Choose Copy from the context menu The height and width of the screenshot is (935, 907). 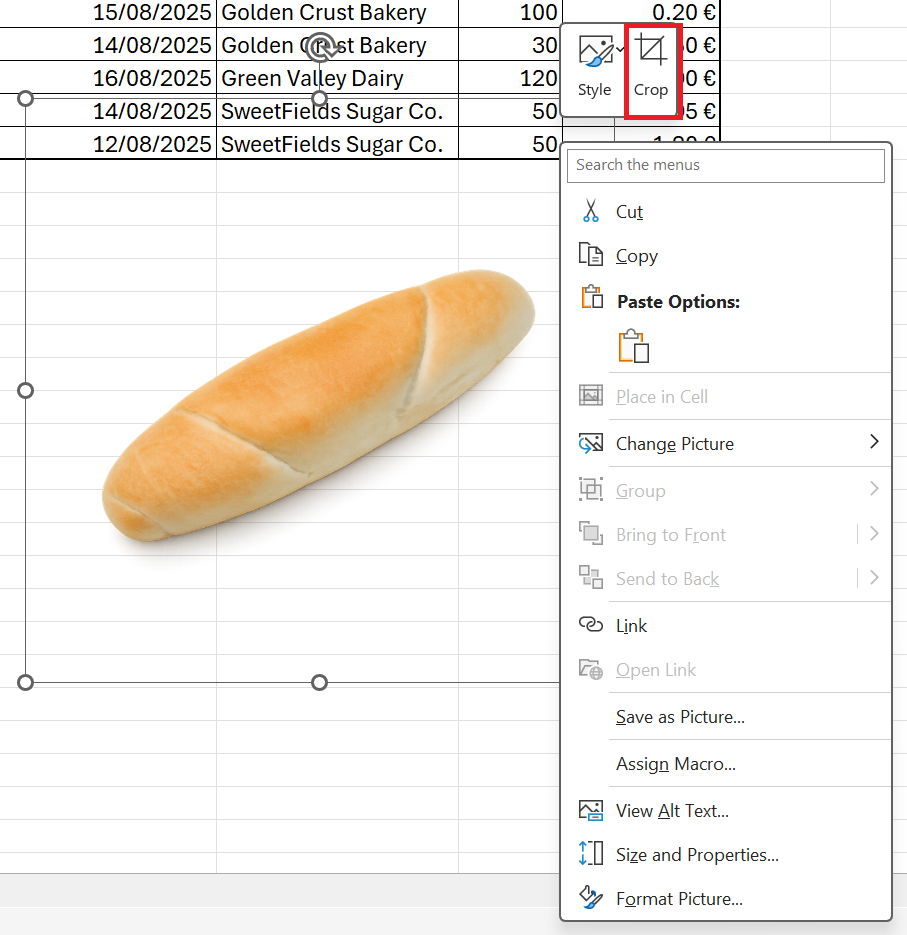[x=726, y=256]
